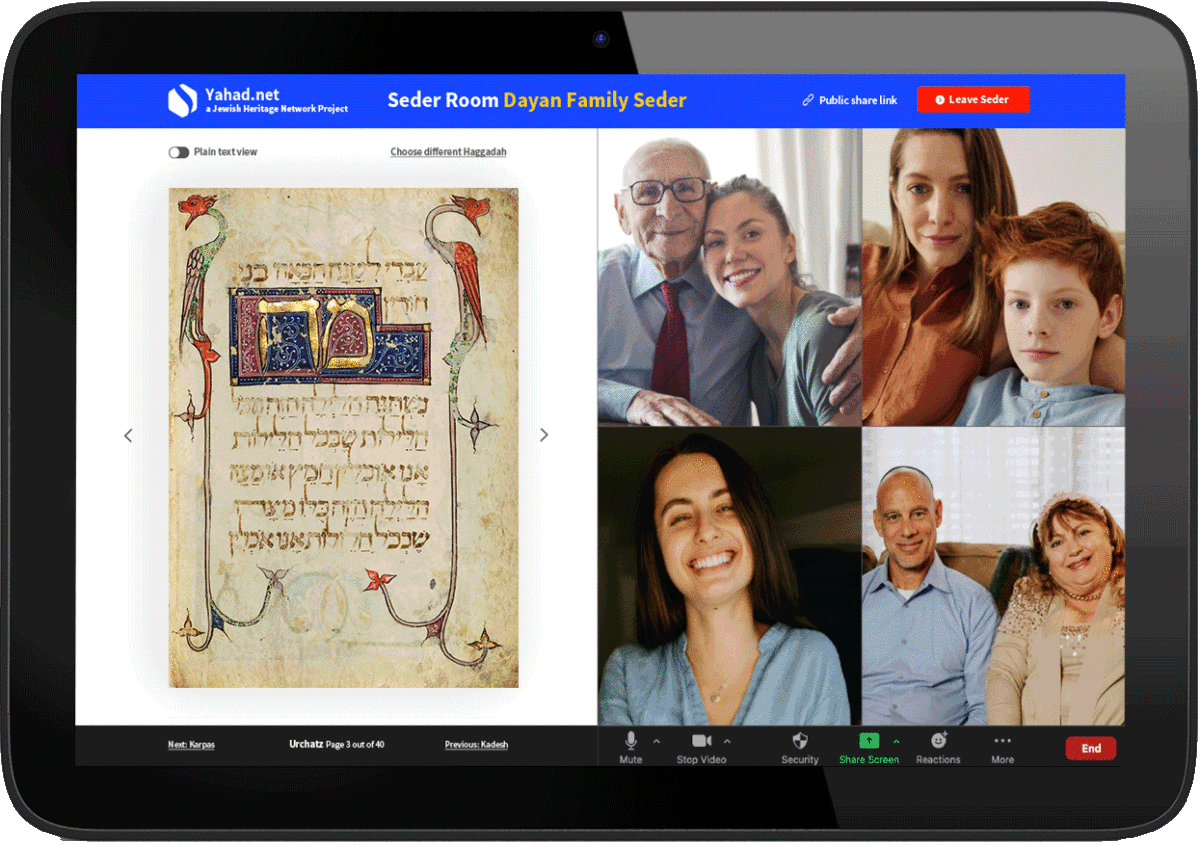Click the Seder Room Dayan Family Seder title
The height and width of the screenshot is (845, 1200).
[x=537, y=100]
